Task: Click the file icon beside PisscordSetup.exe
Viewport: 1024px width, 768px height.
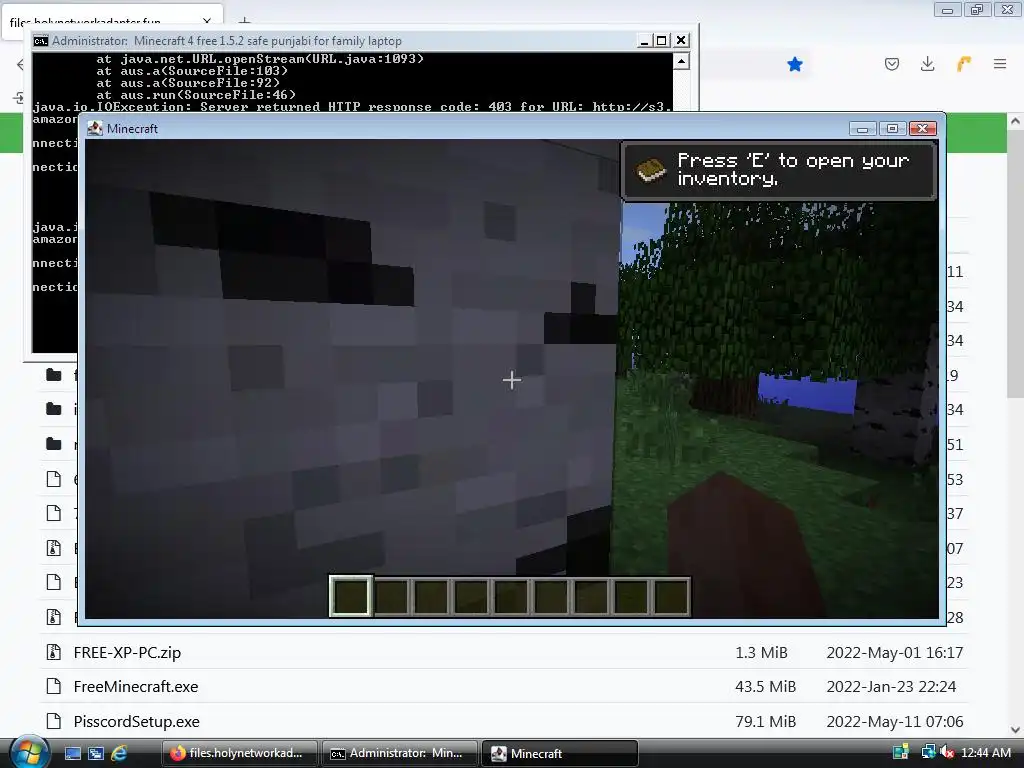Action: [54, 721]
